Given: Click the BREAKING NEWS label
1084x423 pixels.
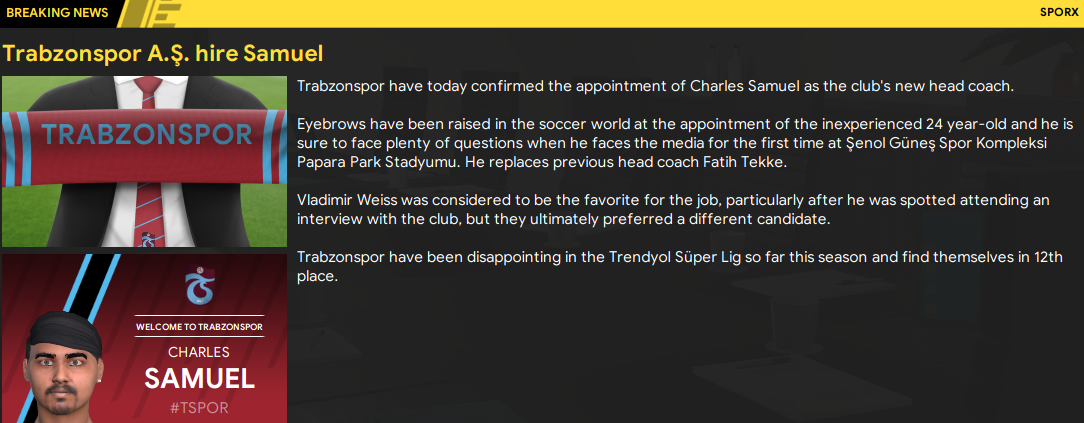Looking at the screenshot, I should coord(57,13).
